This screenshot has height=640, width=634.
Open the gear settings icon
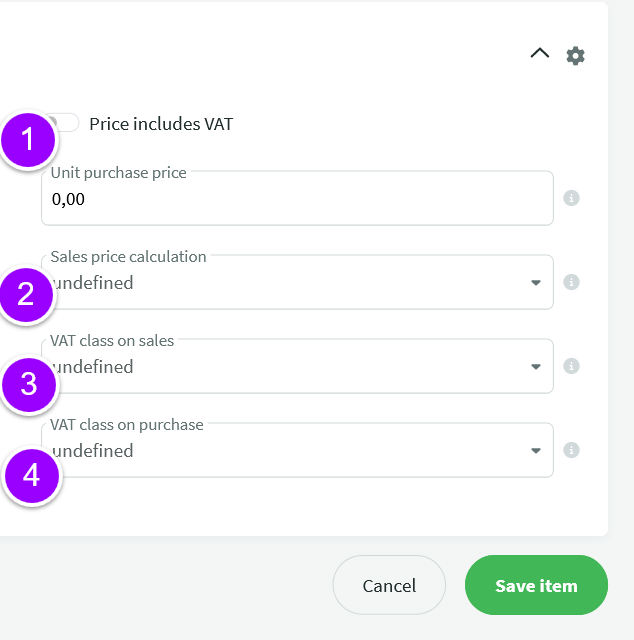tap(575, 56)
